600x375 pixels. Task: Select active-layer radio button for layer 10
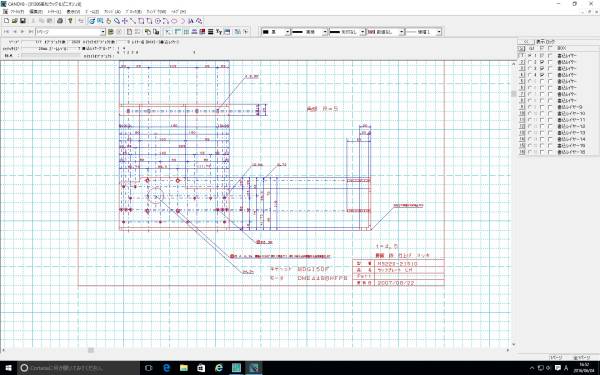click(530, 114)
